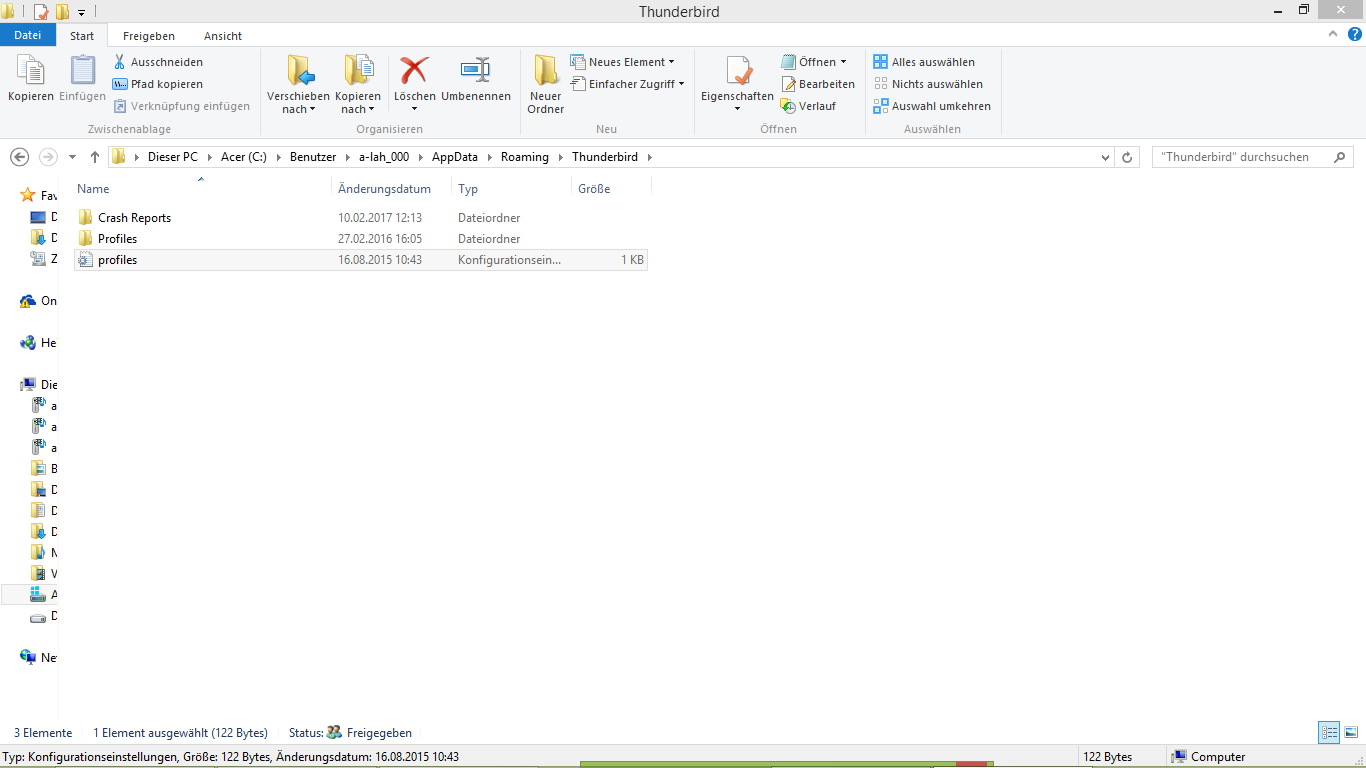Open the Datei tab

28,35
